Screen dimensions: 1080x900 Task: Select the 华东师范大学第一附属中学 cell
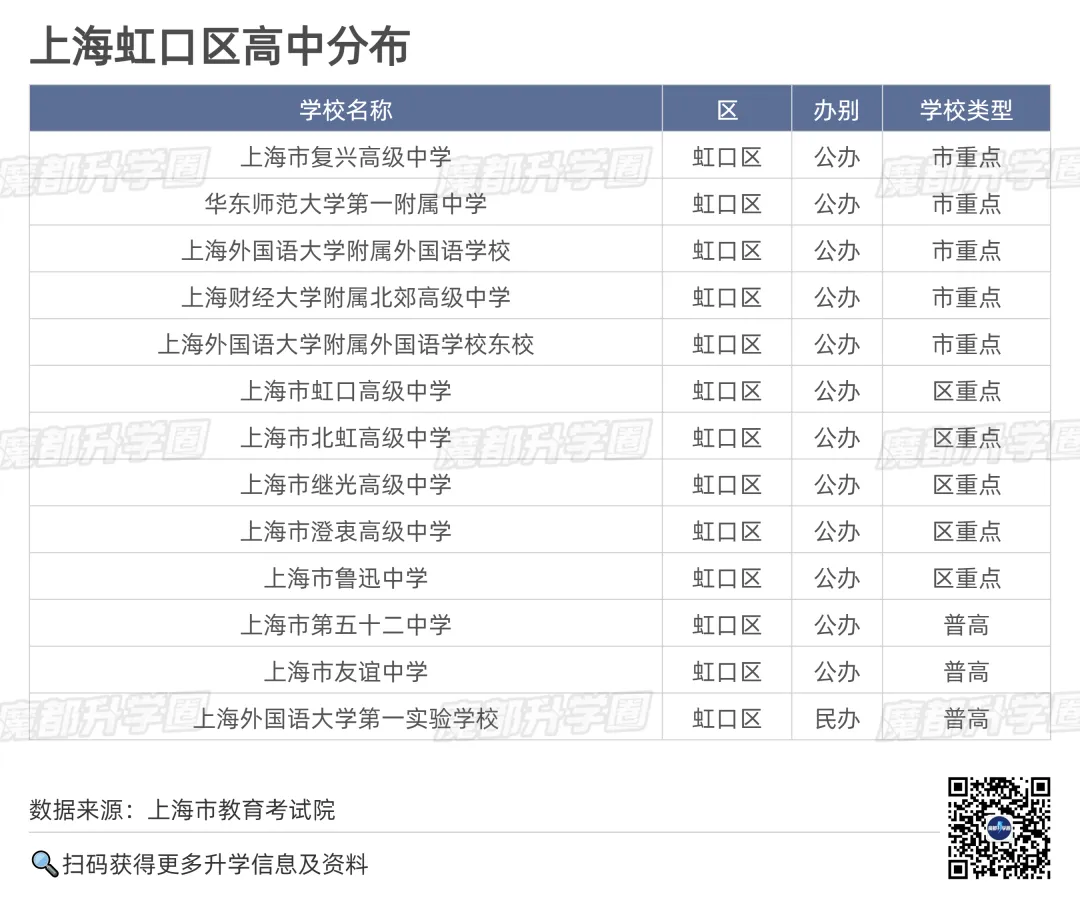tap(346, 203)
